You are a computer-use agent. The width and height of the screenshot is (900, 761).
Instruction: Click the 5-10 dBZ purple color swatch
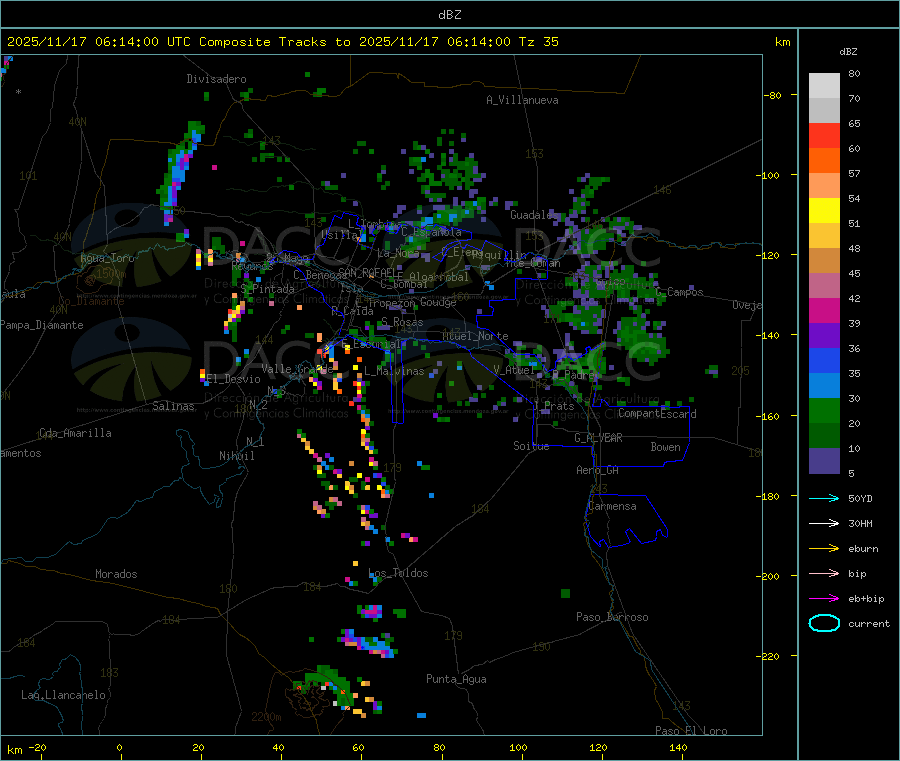click(824, 461)
